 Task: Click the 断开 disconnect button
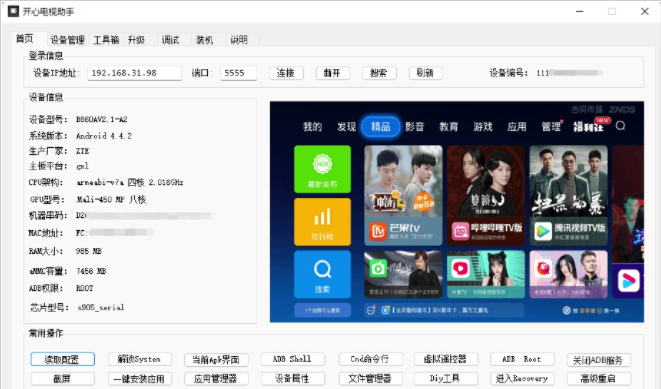click(333, 73)
